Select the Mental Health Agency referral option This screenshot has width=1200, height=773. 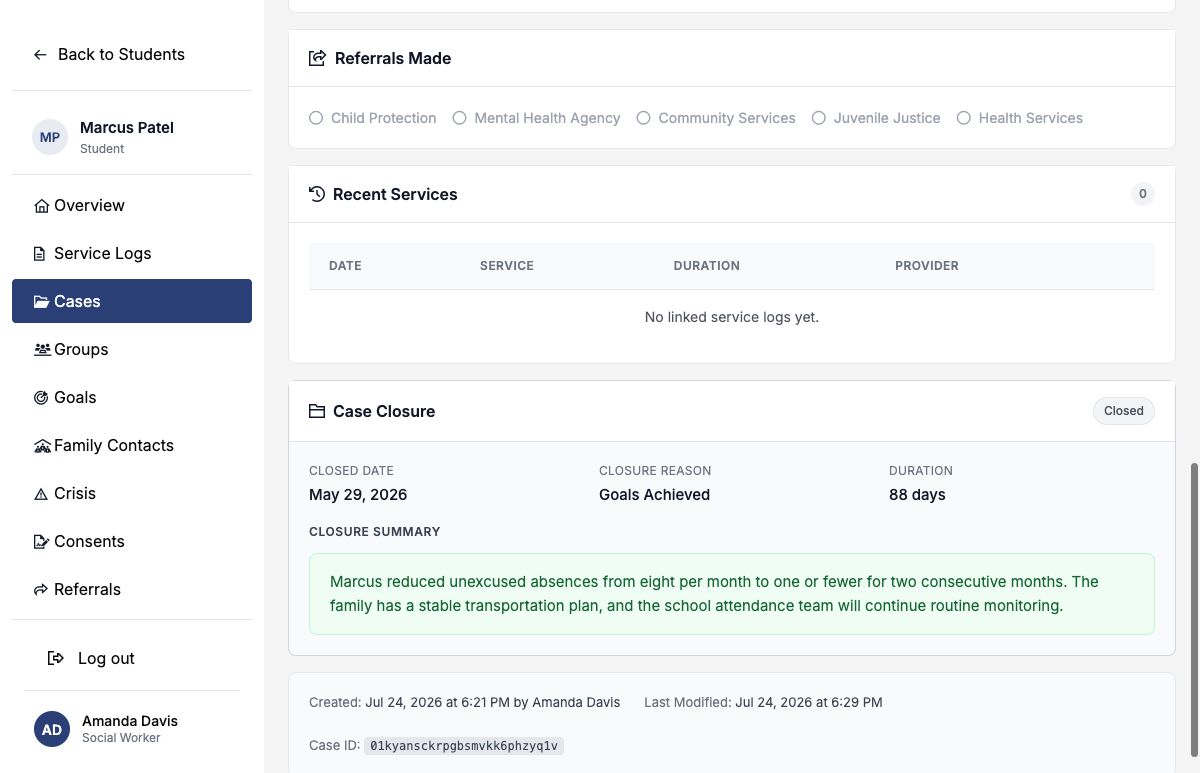pos(460,118)
